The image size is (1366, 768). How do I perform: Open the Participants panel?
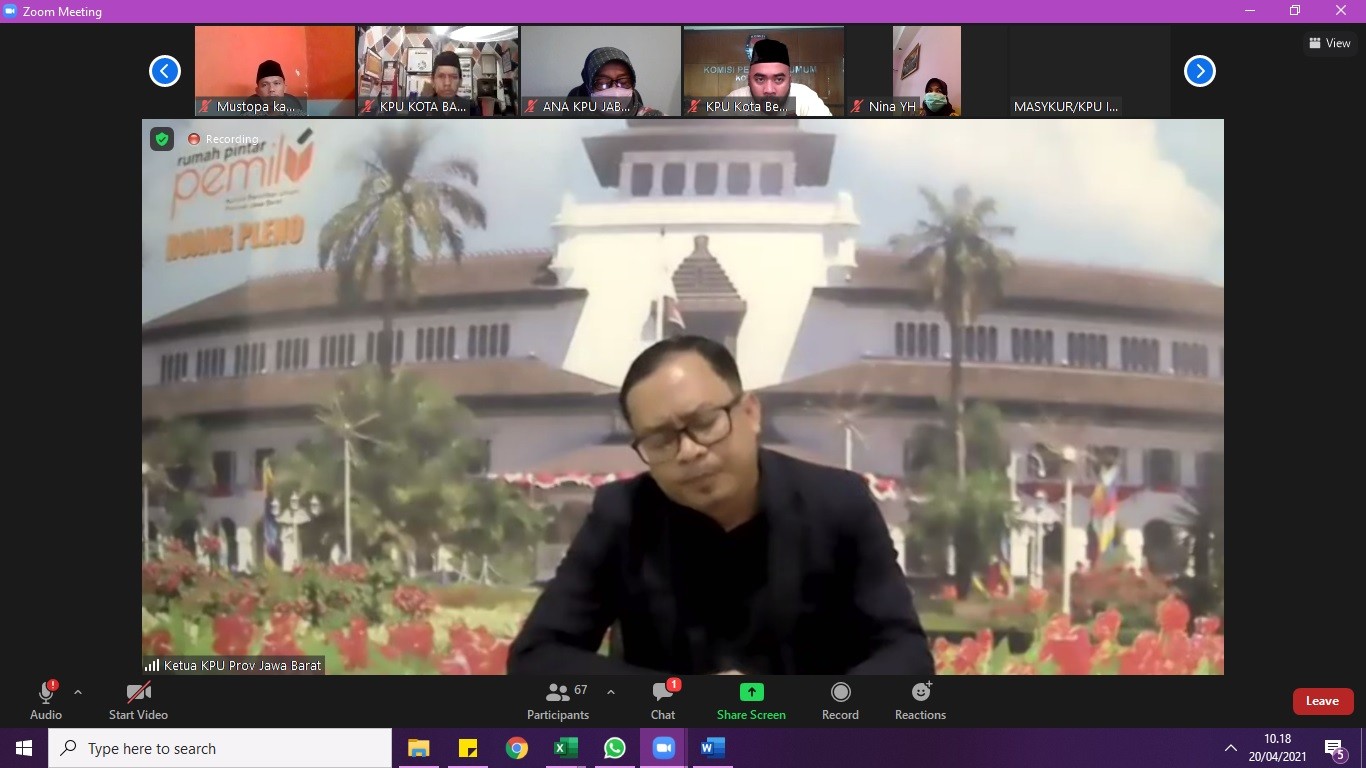558,701
